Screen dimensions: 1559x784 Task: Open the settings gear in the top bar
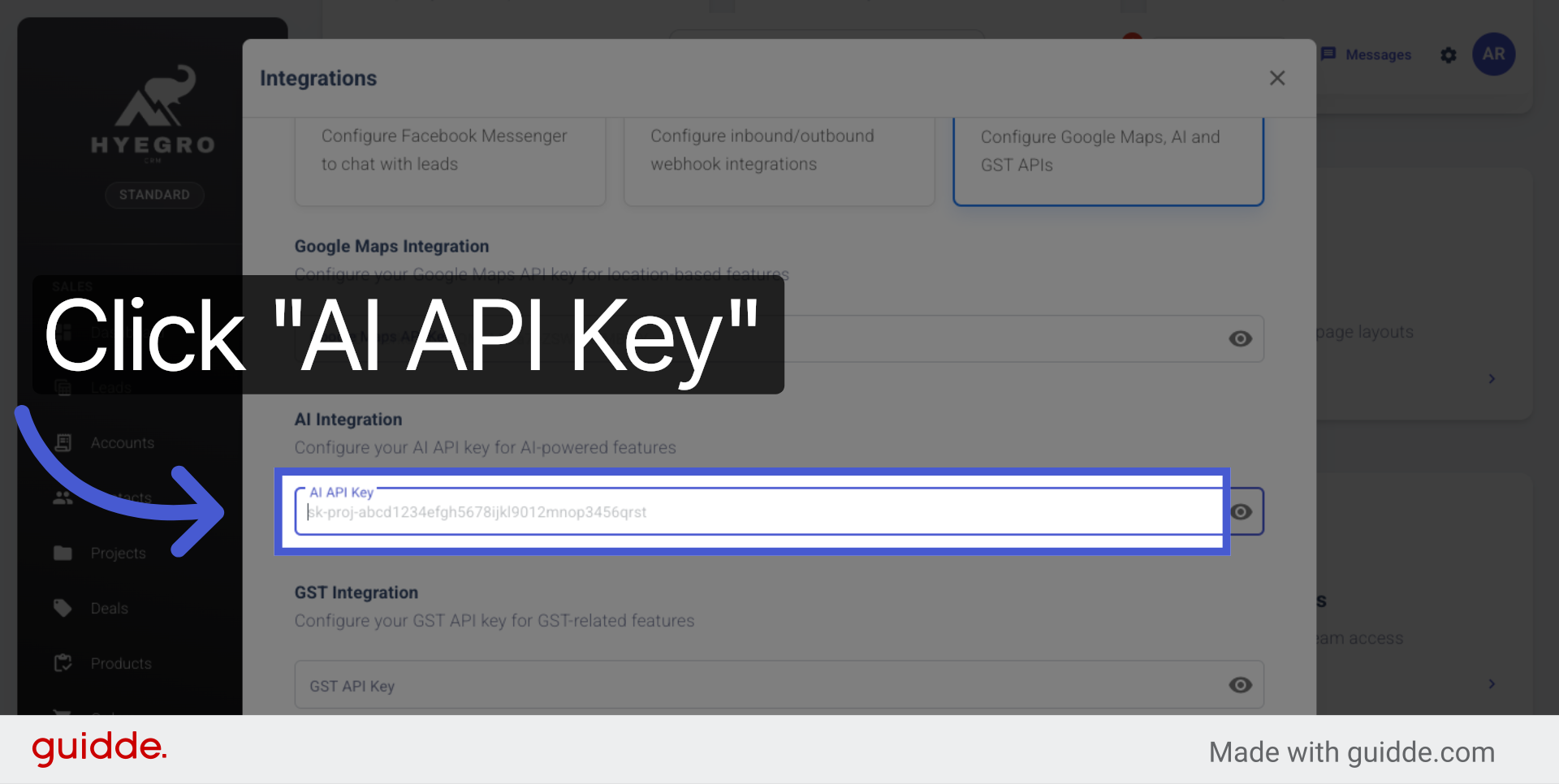(1449, 55)
